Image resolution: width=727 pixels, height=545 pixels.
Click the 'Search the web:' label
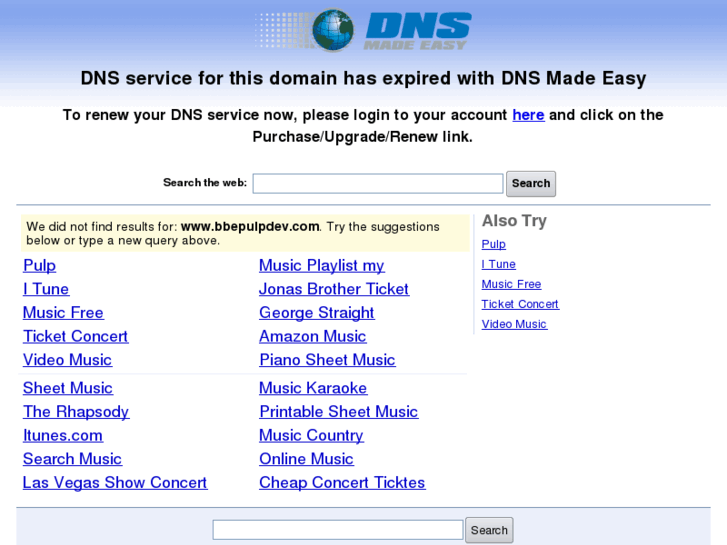click(205, 183)
